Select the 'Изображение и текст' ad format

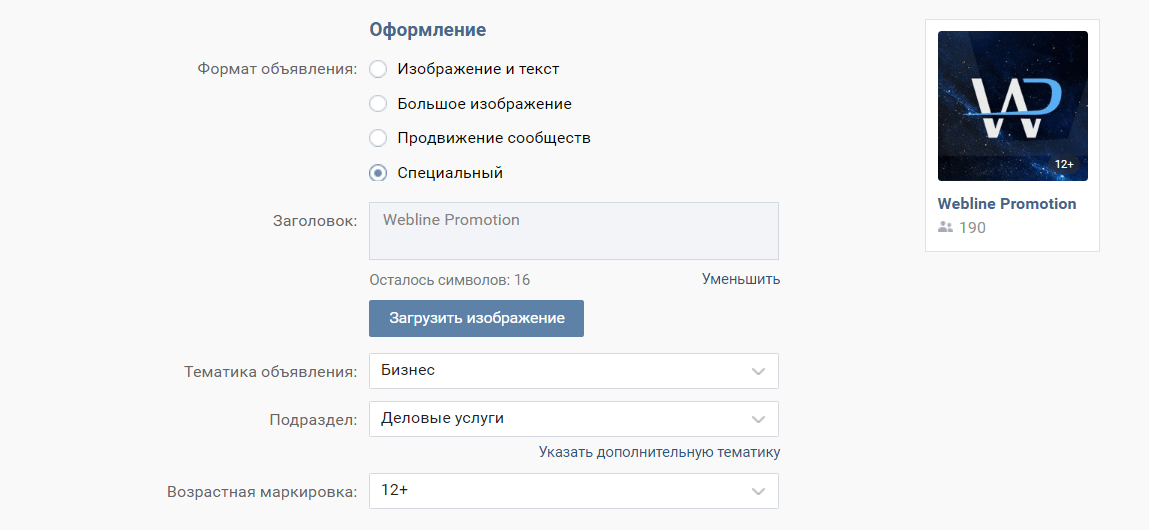coord(378,70)
